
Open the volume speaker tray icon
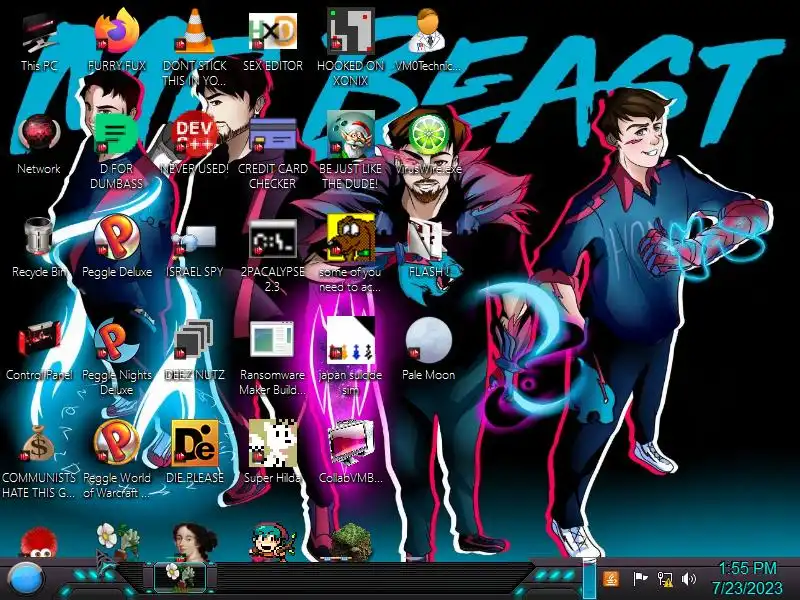pos(689,579)
